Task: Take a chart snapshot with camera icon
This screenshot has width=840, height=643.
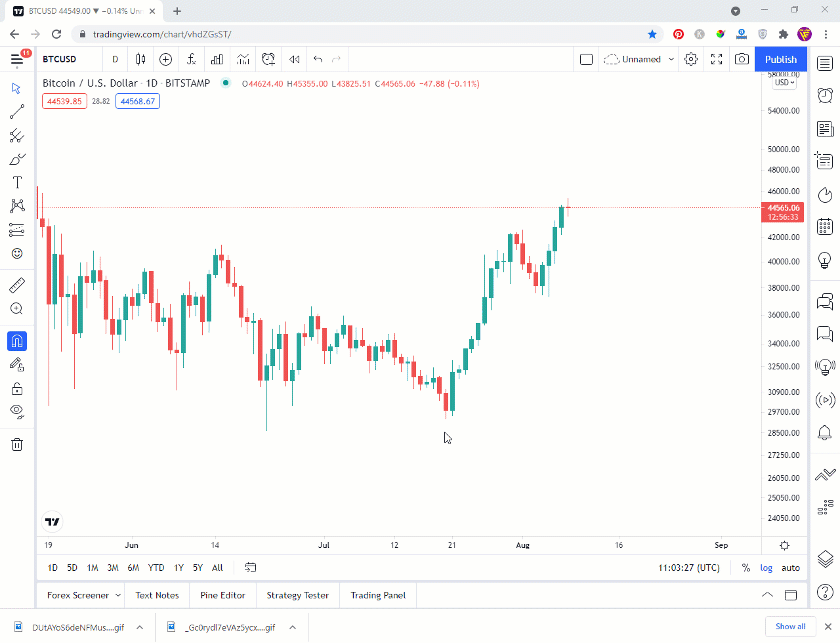Action: click(x=741, y=59)
